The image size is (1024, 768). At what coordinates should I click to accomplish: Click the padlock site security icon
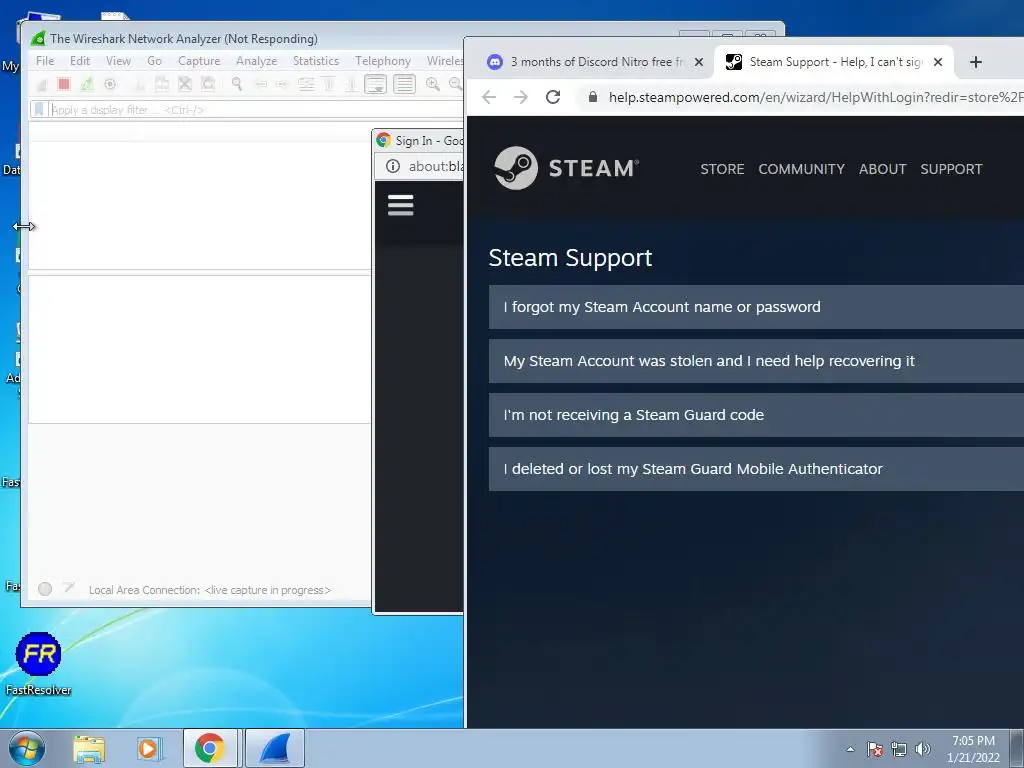pos(593,97)
